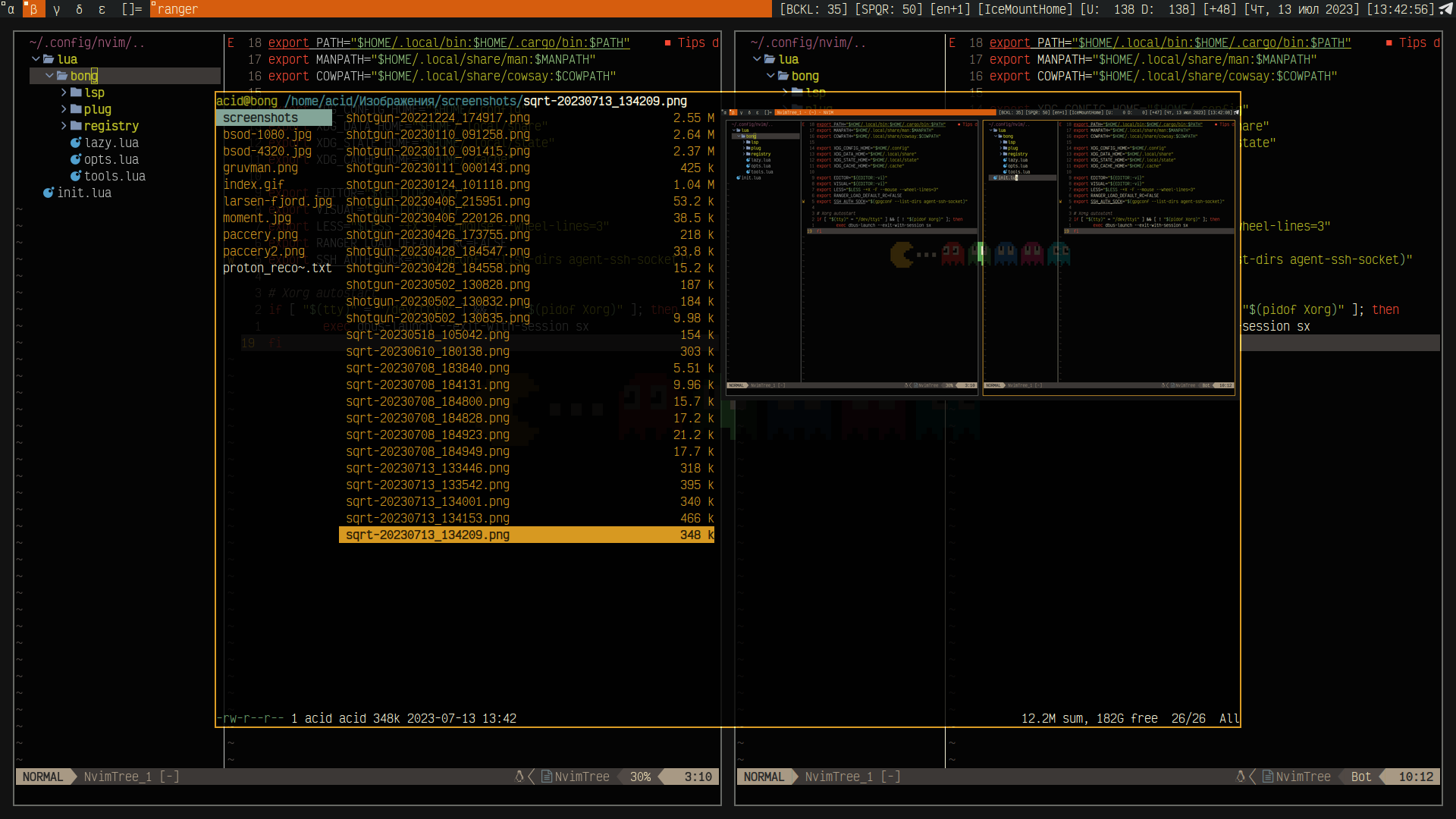The height and width of the screenshot is (819, 1456).
Task: Click the IceMountHome label in the top bar
Action: click(1026, 9)
